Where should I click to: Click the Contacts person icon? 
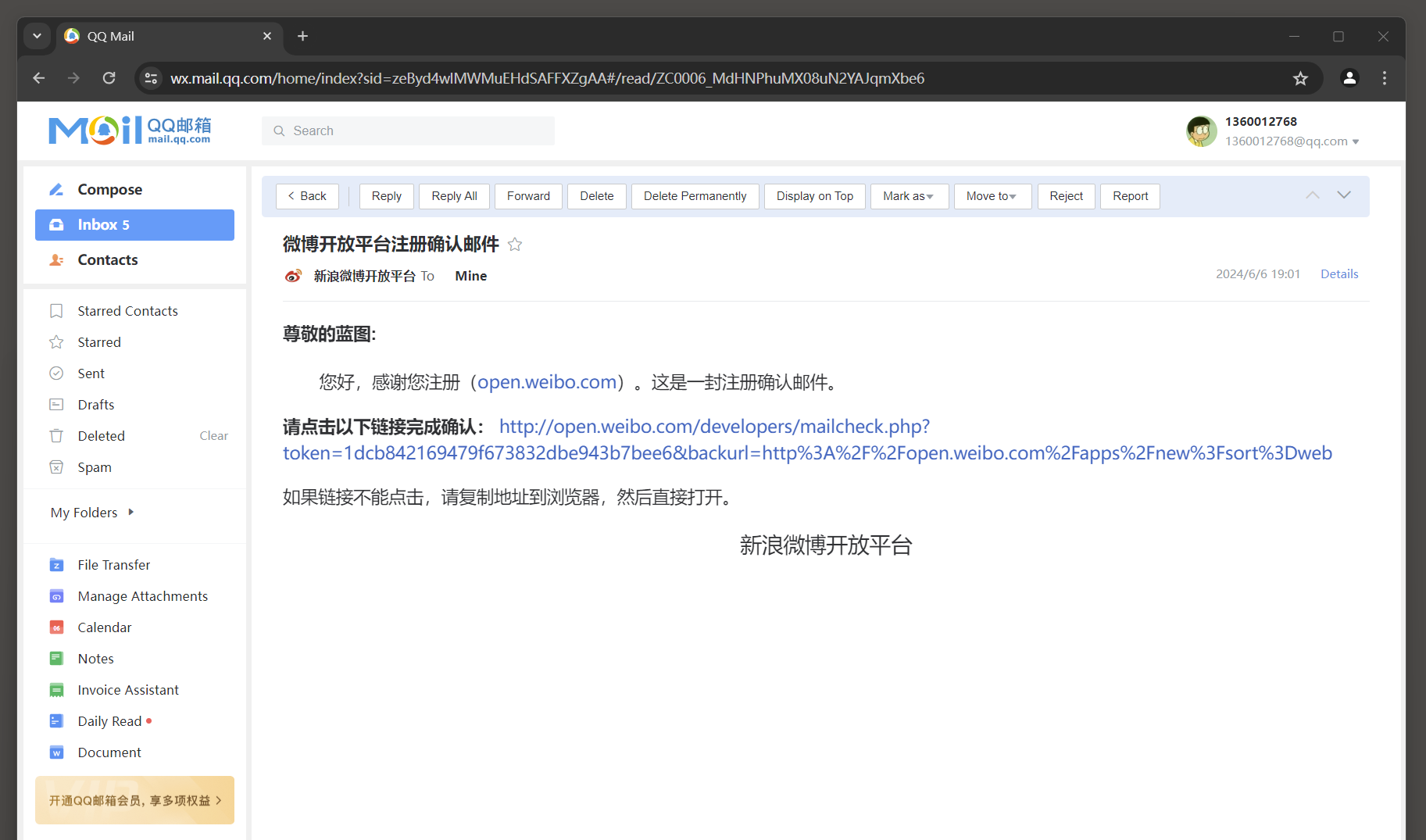click(x=56, y=260)
